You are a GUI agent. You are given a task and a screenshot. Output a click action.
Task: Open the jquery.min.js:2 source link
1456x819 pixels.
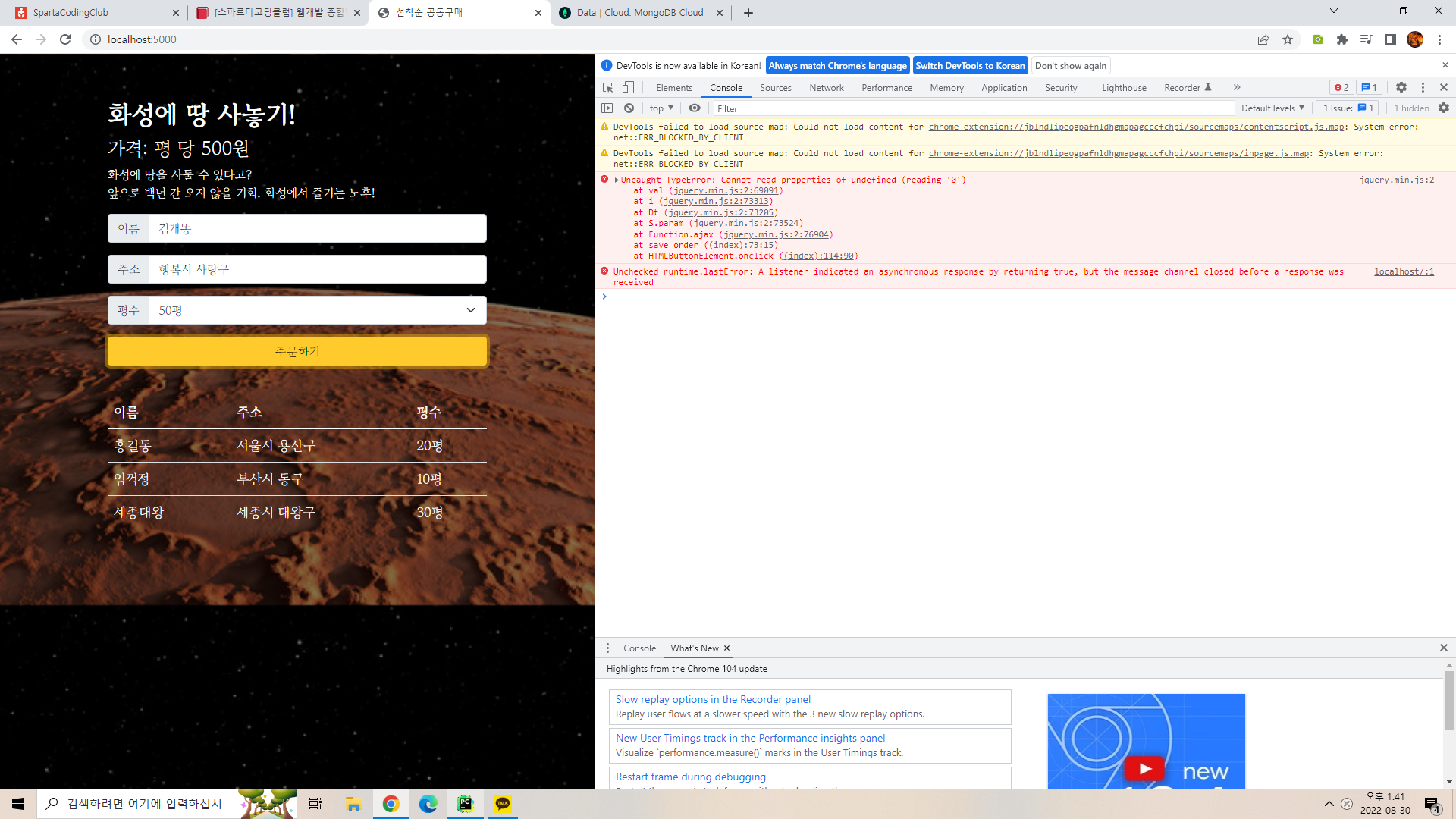pyautogui.click(x=1396, y=180)
